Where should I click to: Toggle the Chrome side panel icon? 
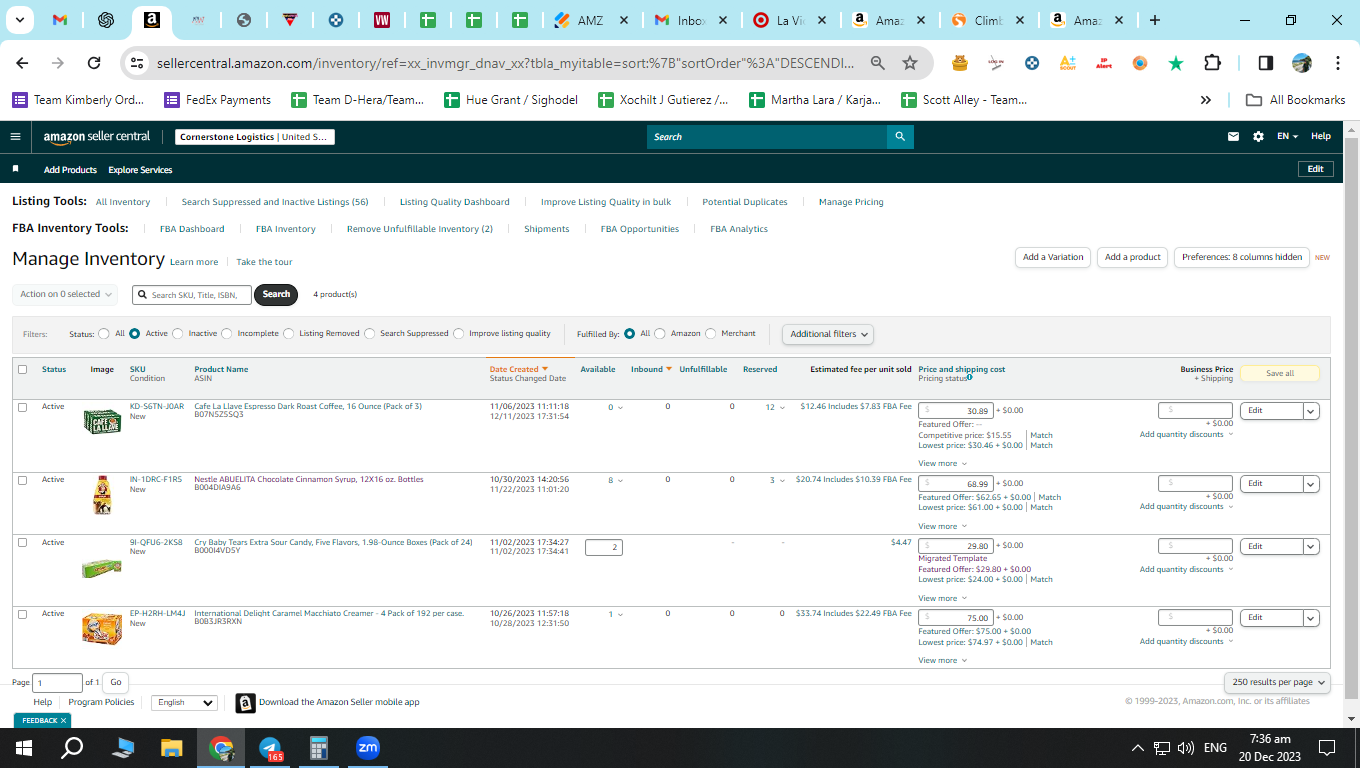click(x=1265, y=63)
